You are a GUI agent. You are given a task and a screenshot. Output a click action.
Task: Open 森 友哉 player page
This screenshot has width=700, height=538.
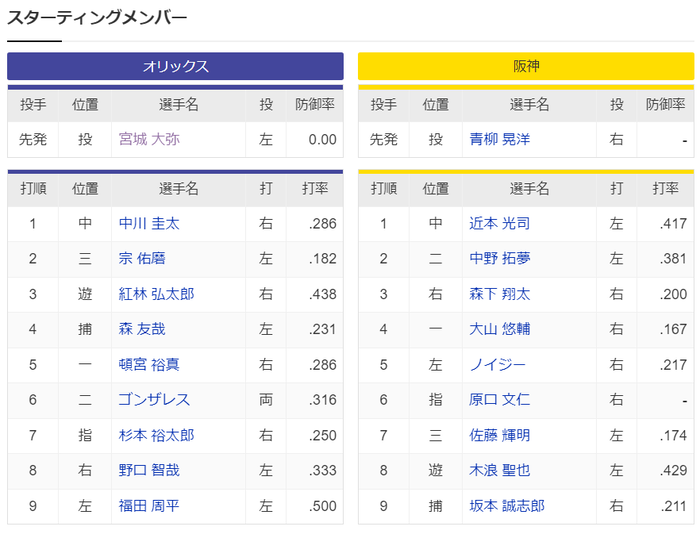pos(142,329)
